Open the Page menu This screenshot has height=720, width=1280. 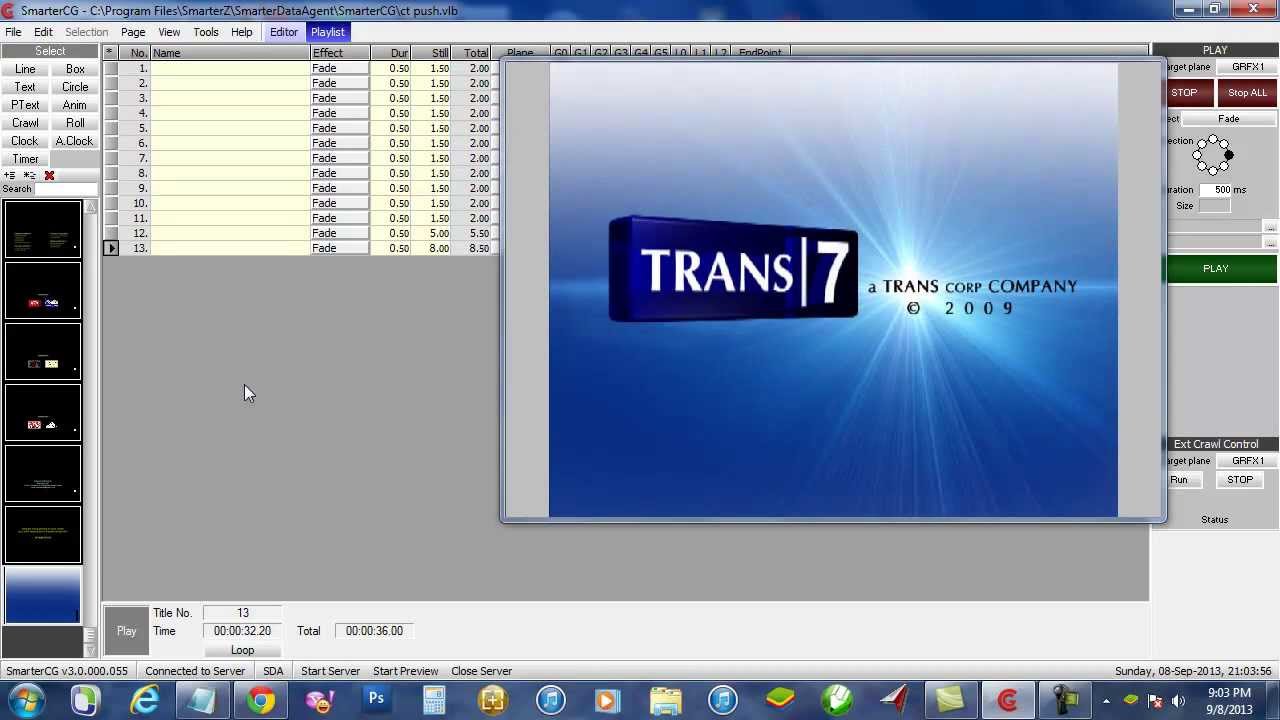133,32
